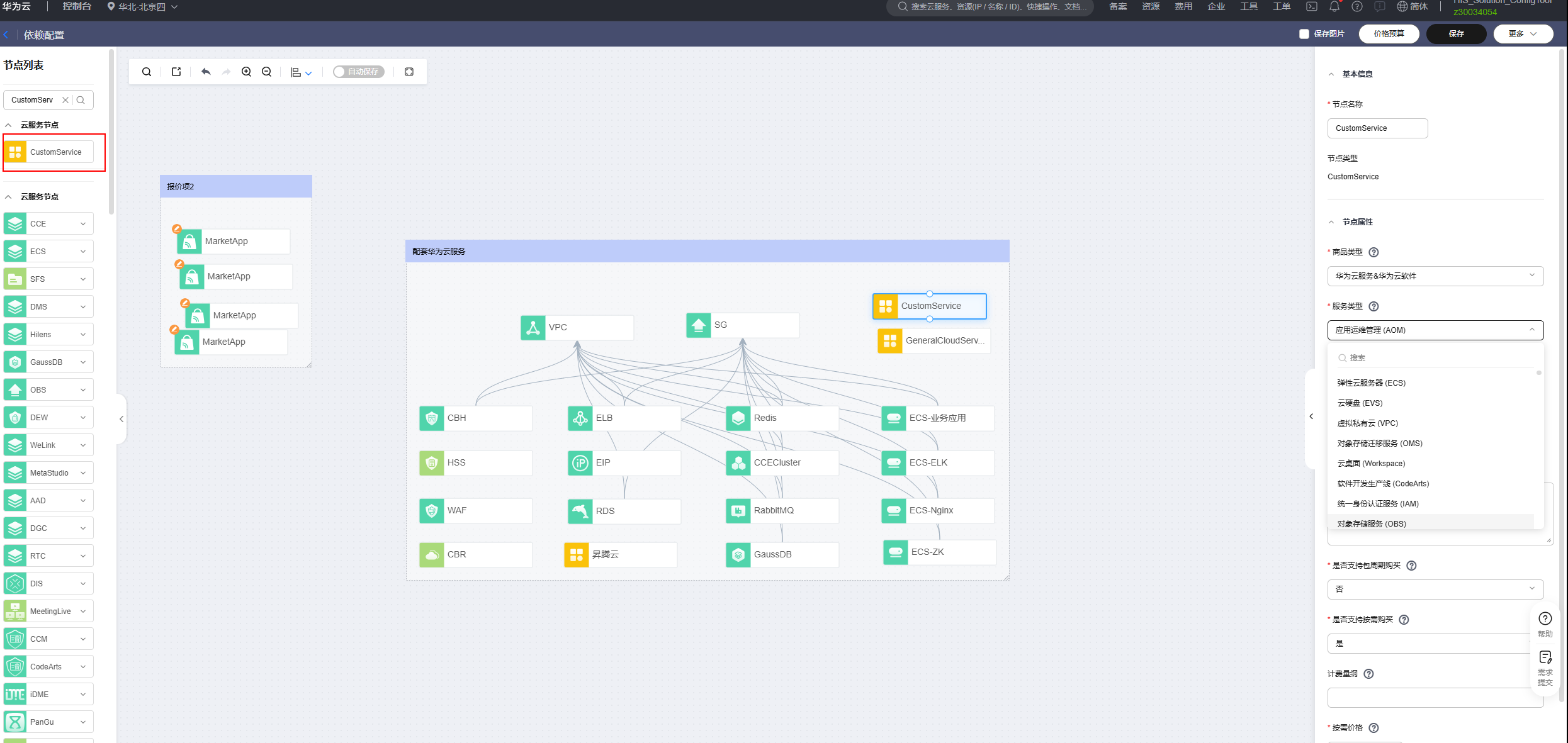Choose 弹性云服务器 (ECS) option
This screenshot has width=1568, height=743.
point(1371,383)
